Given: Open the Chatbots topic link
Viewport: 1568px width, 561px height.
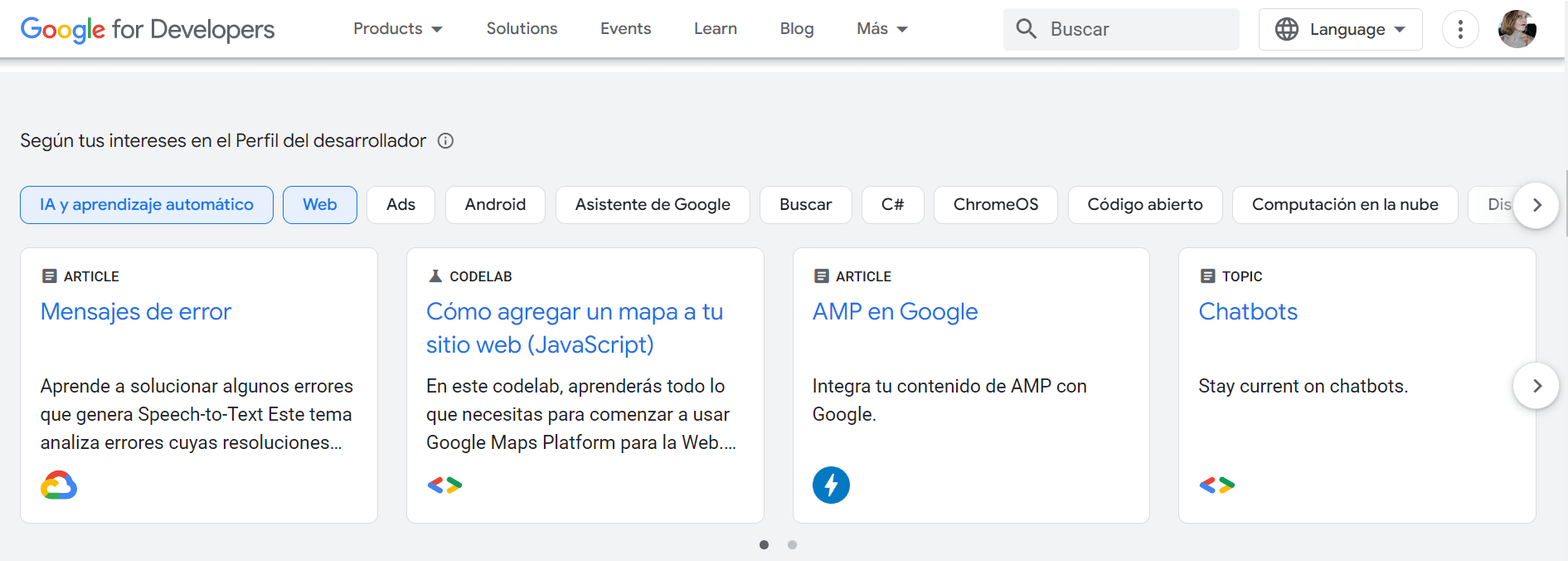Looking at the screenshot, I should (x=1248, y=312).
